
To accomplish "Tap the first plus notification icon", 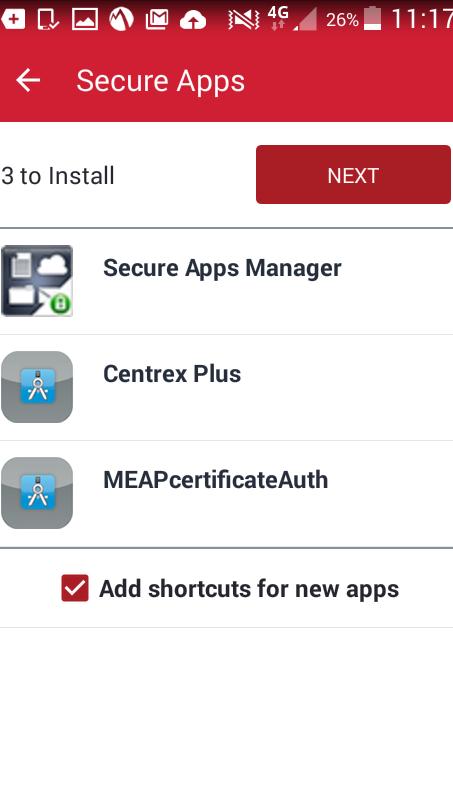I will (x=13, y=19).
